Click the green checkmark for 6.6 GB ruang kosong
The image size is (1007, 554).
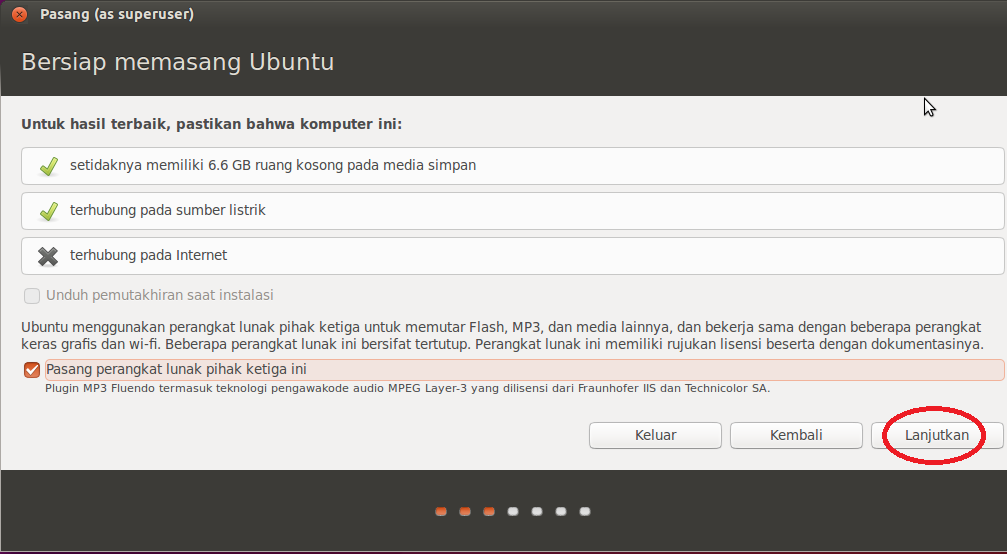coord(49,166)
